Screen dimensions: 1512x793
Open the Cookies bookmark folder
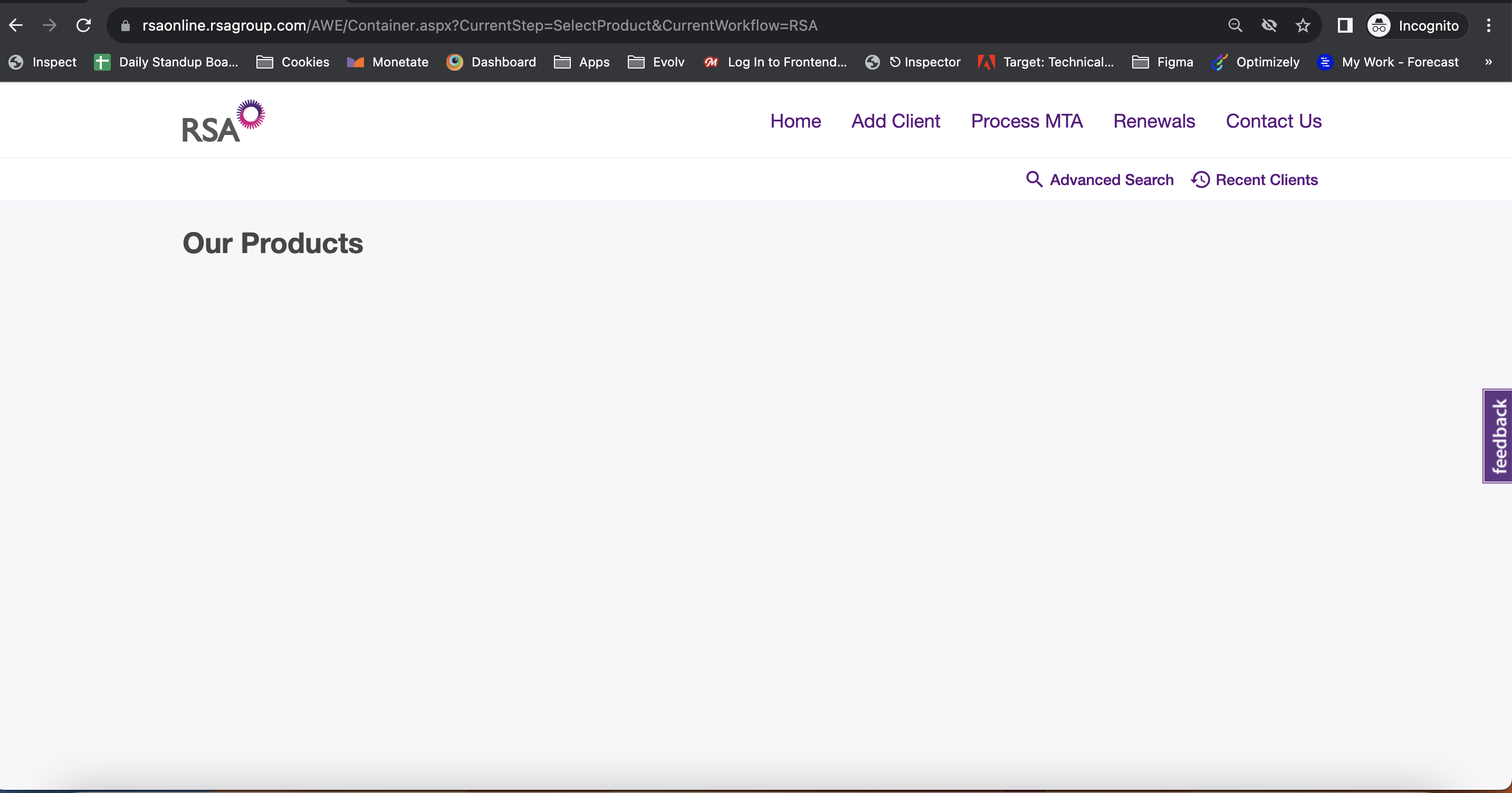(293, 62)
